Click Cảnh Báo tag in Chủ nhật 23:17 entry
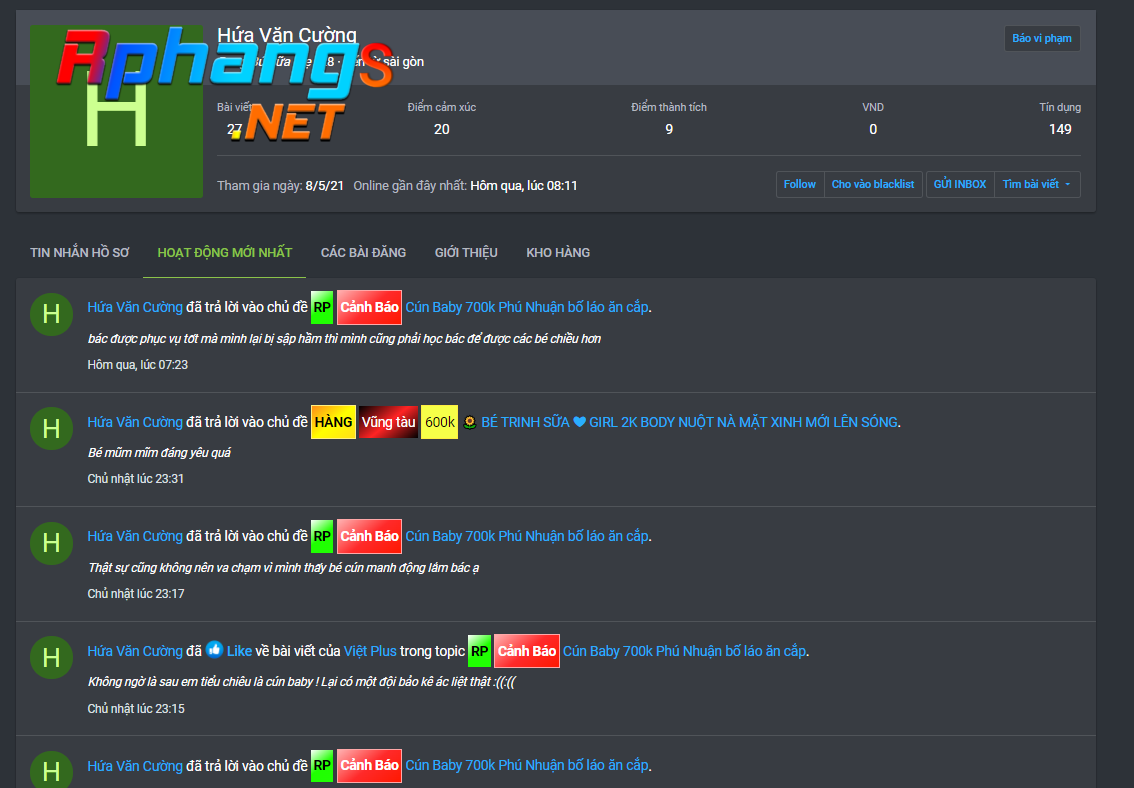This screenshot has width=1134, height=788. pyautogui.click(x=370, y=536)
